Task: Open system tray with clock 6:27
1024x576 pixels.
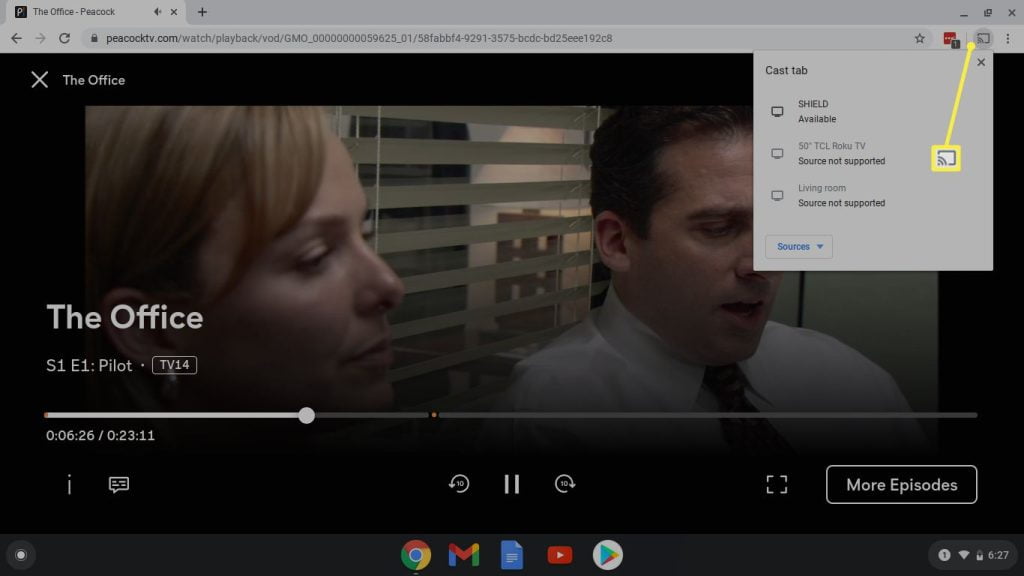Action: tap(973, 555)
